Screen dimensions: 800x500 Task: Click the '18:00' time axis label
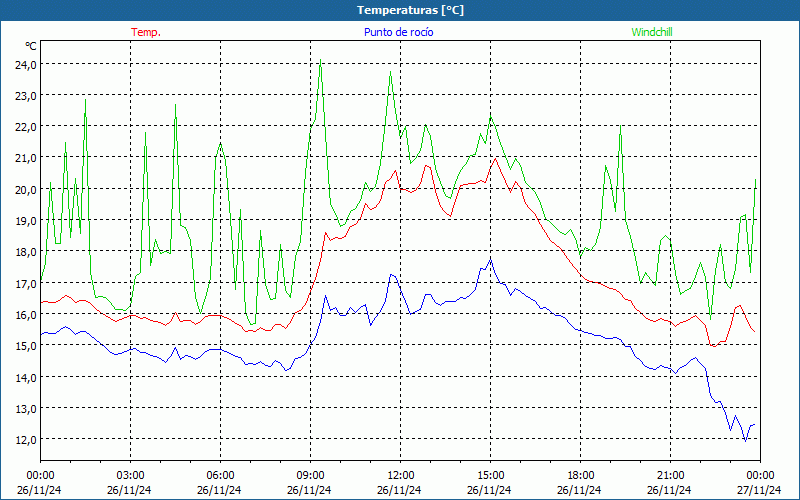(581, 475)
